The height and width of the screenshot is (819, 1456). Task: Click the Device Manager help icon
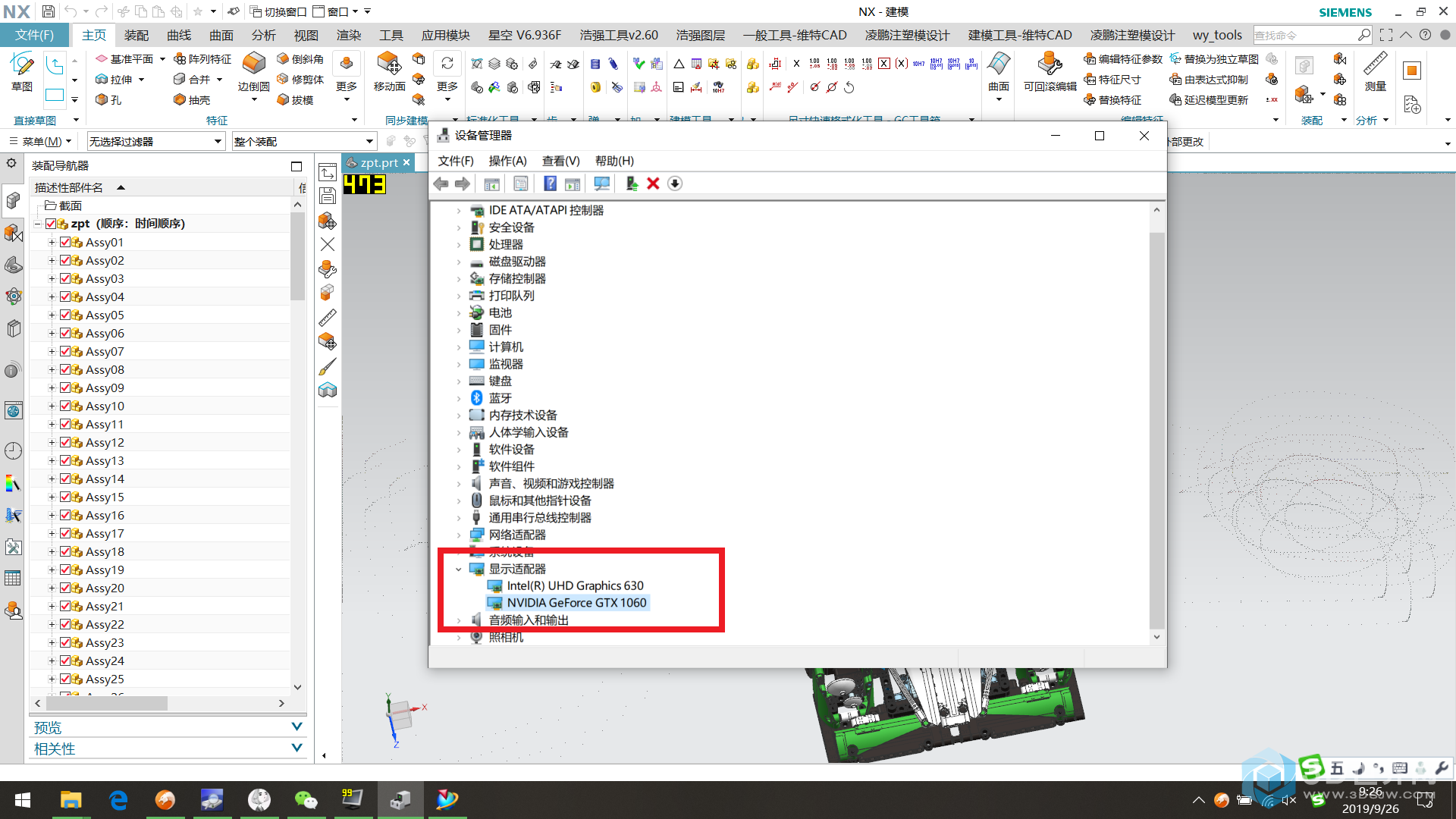tap(550, 184)
